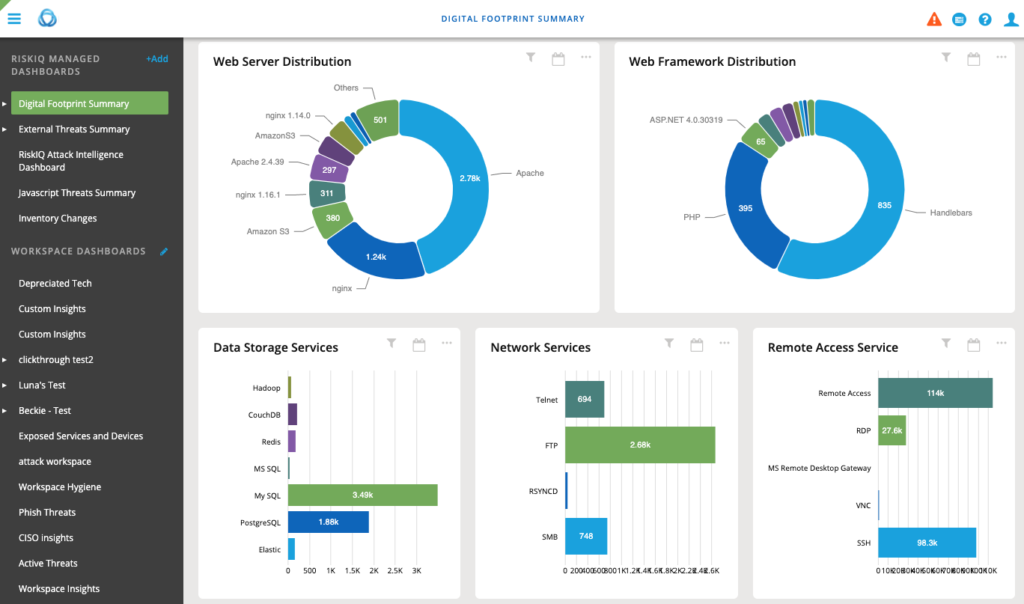The image size is (1024, 604).
Task: Click the My SQL 3.49k bar
Action: click(x=362, y=495)
